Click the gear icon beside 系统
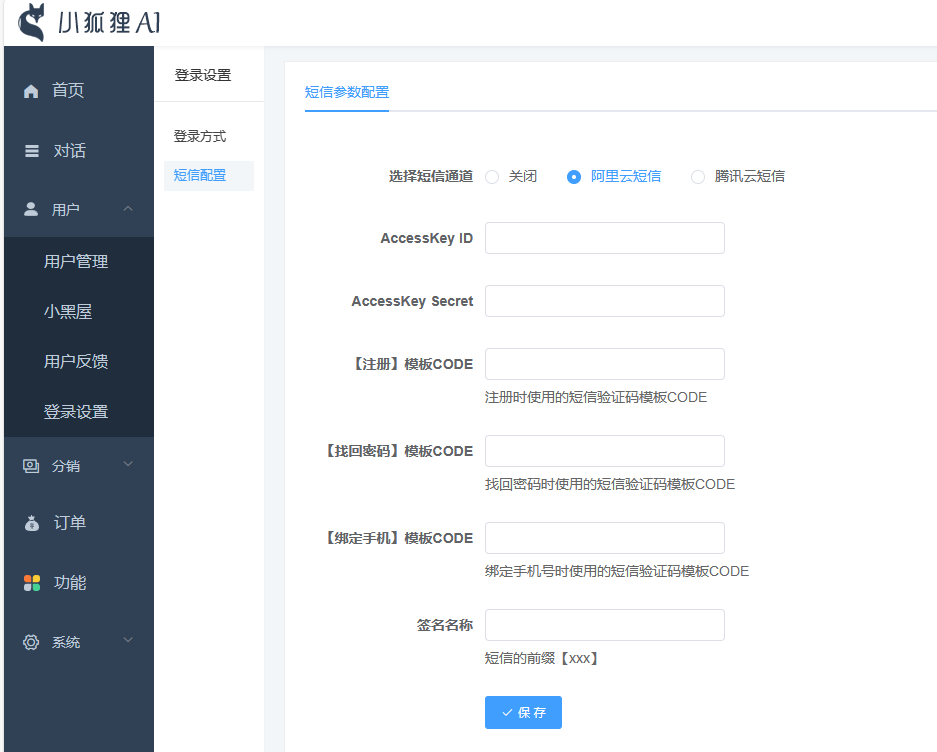The width and height of the screenshot is (937, 752). pyautogui.click(x=31, y=642)
